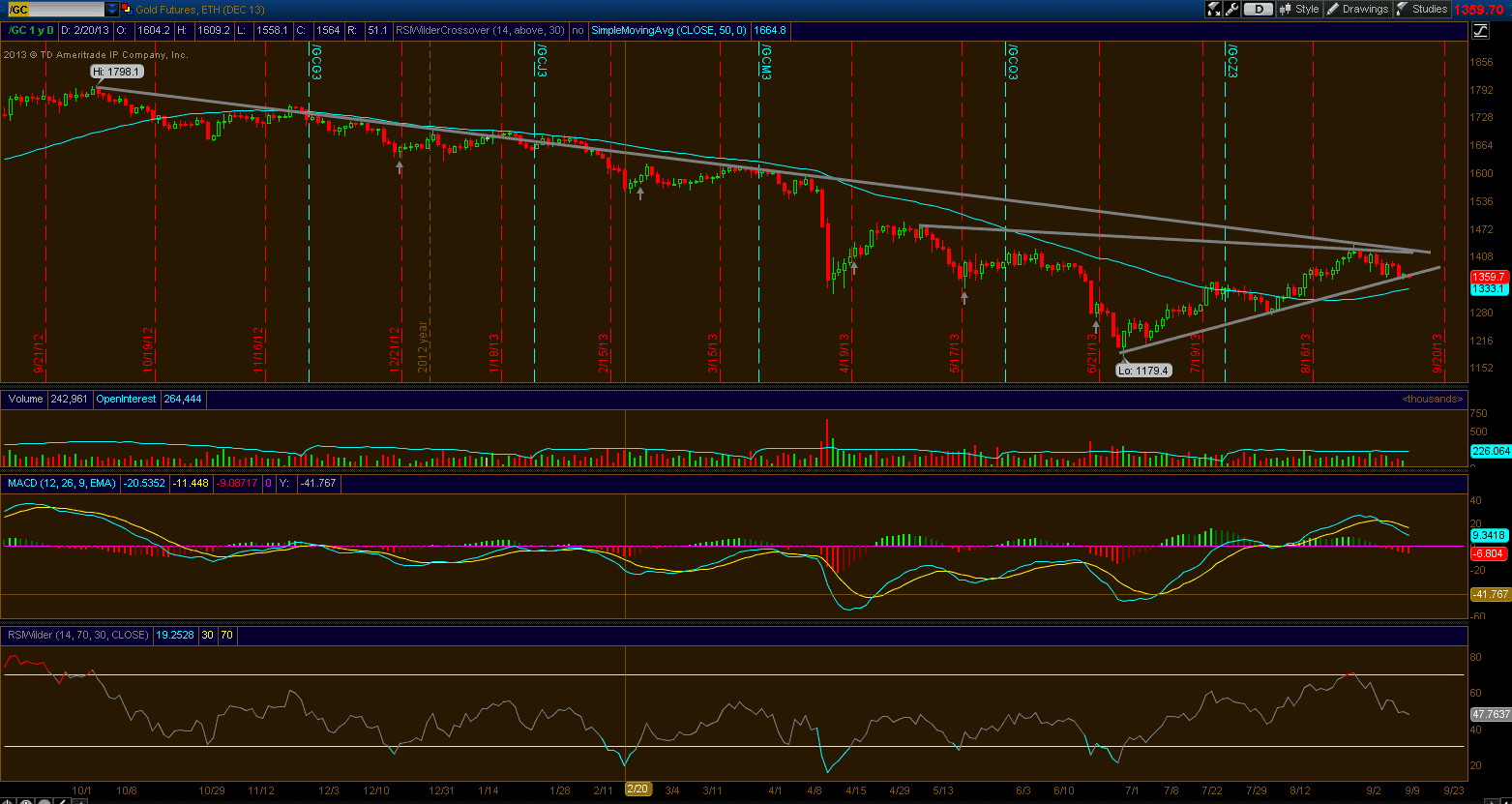The image size is (1512, 804).
Task: Open the Drawings pencil tool menu
Action: point(1357,9)
